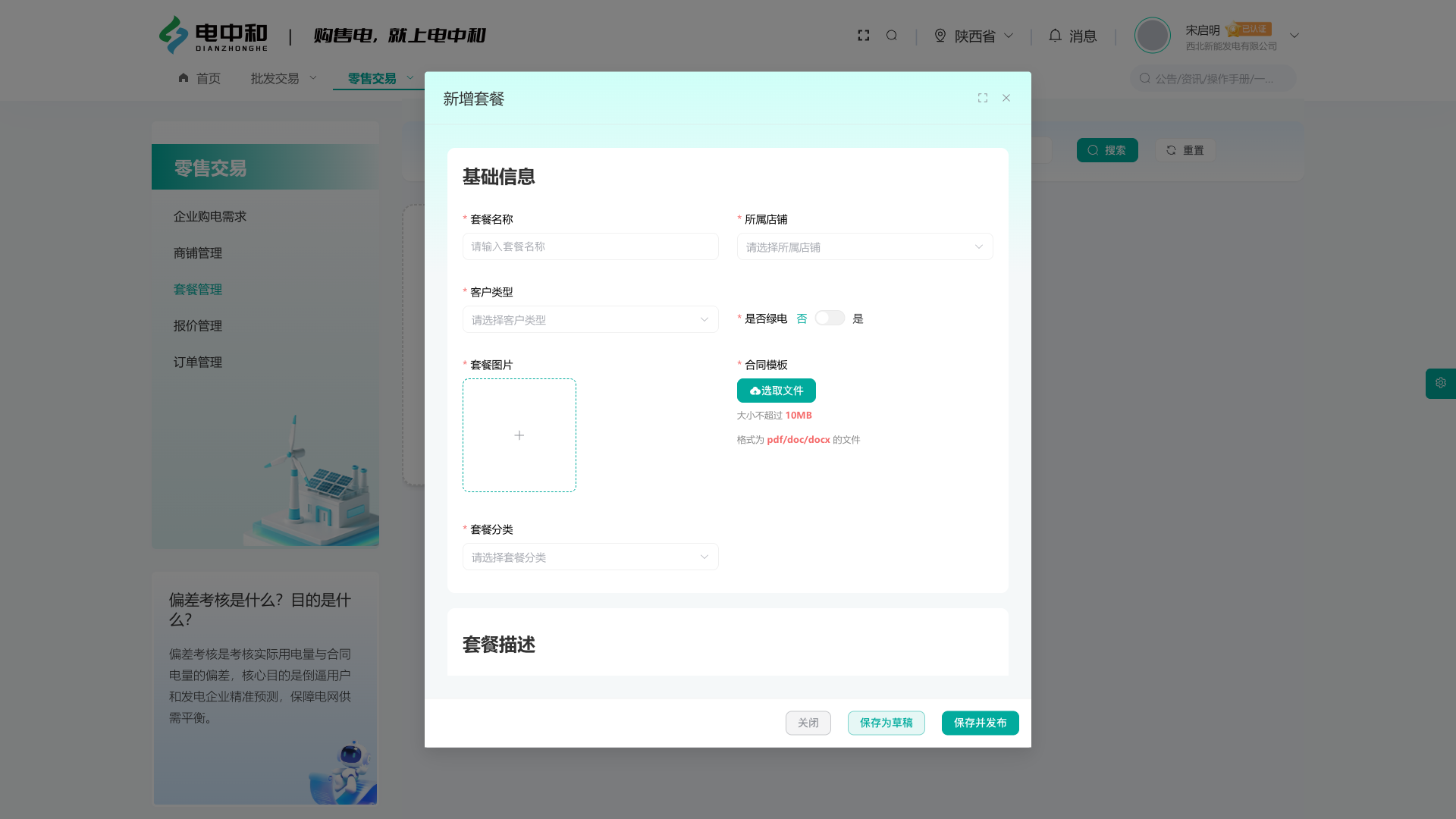This screenshot has height=819, width=1456.
Task: Click 保存并发布 button
Action: [x=981, y=723]
